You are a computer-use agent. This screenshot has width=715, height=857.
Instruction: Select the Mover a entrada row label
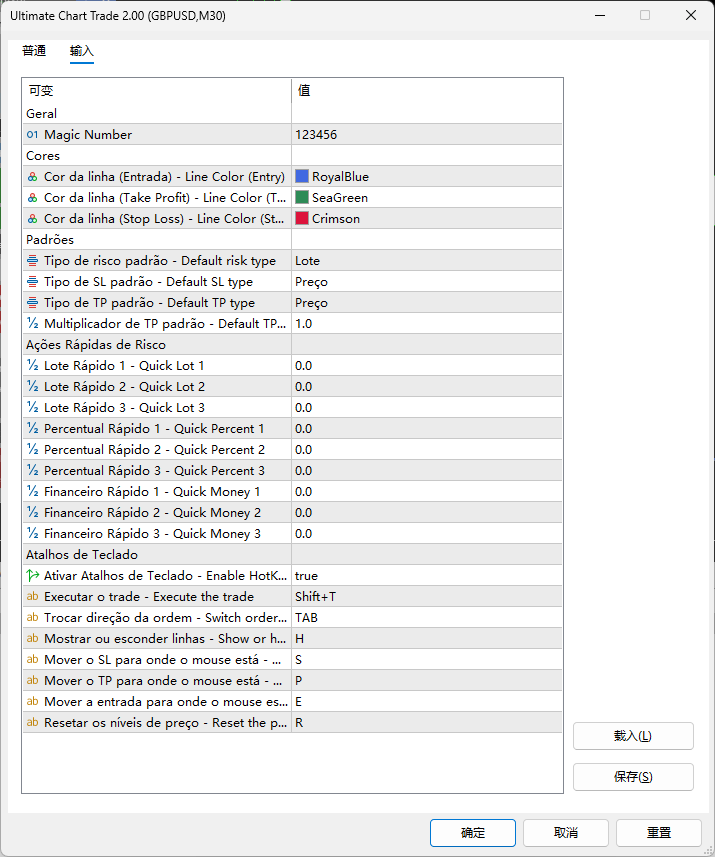(166, 702)
